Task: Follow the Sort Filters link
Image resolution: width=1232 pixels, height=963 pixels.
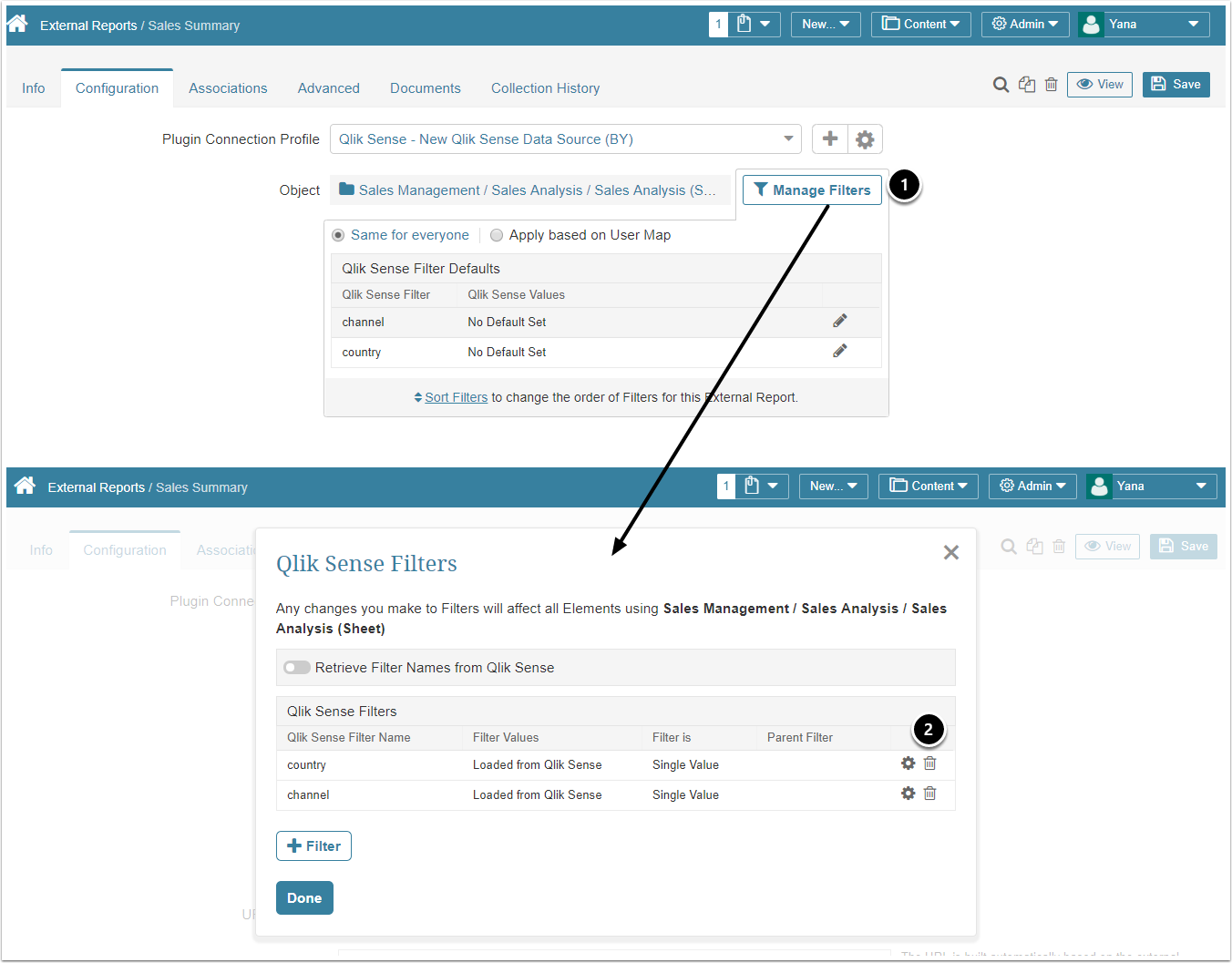Action: (456, 397)
